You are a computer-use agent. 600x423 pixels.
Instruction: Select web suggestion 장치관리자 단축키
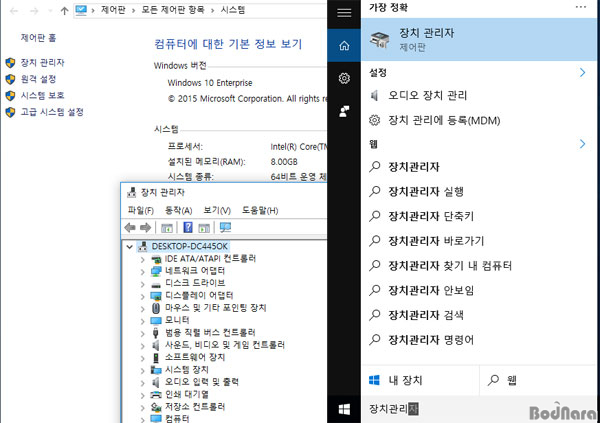(479, 216)
